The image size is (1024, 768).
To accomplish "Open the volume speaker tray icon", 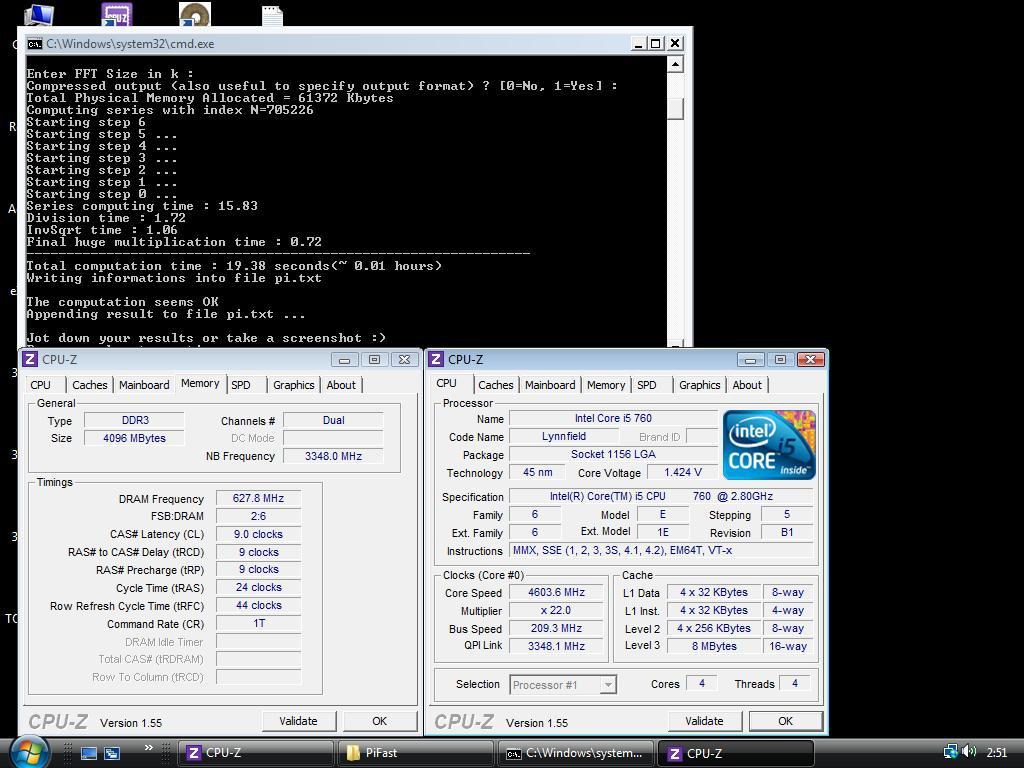I will coord(968,752).
